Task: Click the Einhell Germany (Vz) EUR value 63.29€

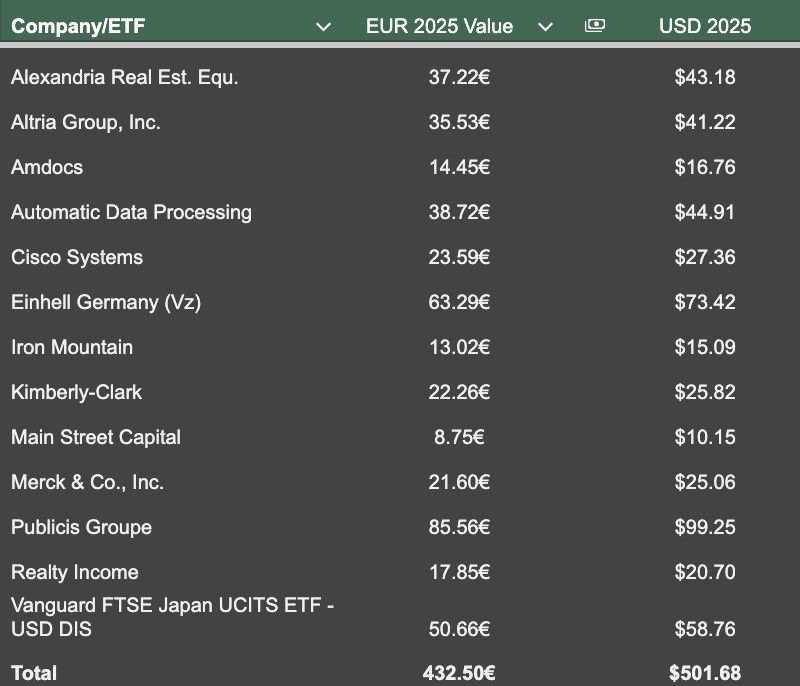Action: 459,302
